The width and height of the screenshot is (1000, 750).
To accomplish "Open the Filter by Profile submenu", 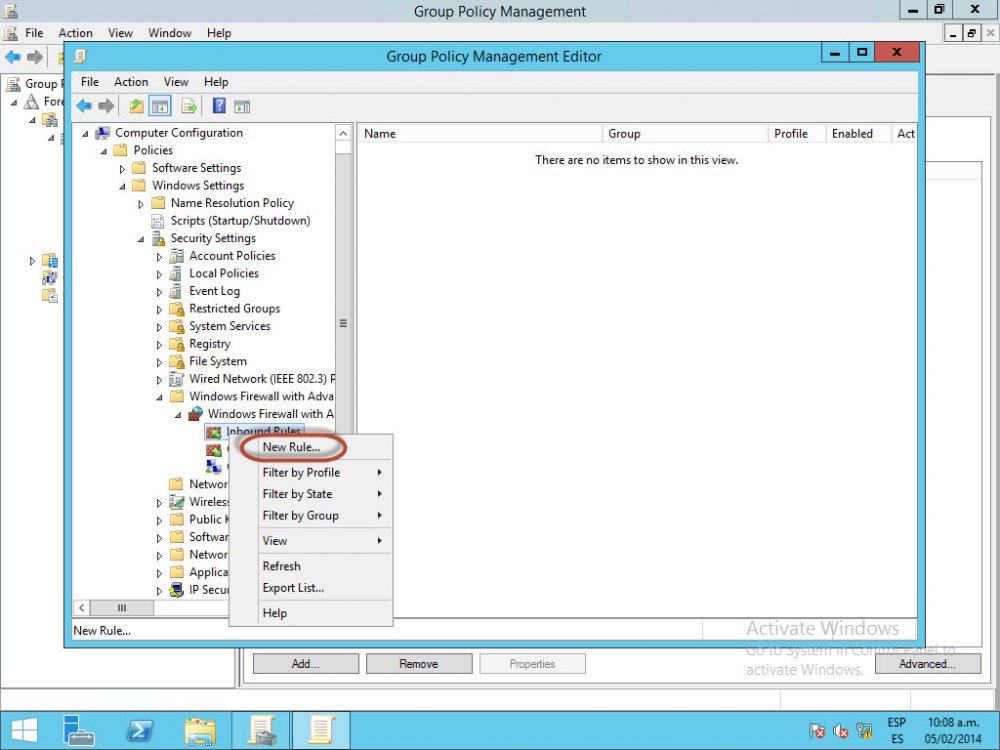I will click(x=311, y=473).
